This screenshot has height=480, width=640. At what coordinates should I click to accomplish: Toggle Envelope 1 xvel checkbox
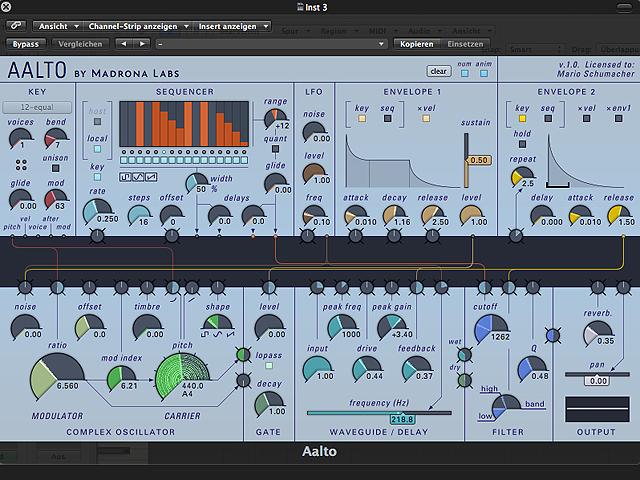tap(426, 118)
